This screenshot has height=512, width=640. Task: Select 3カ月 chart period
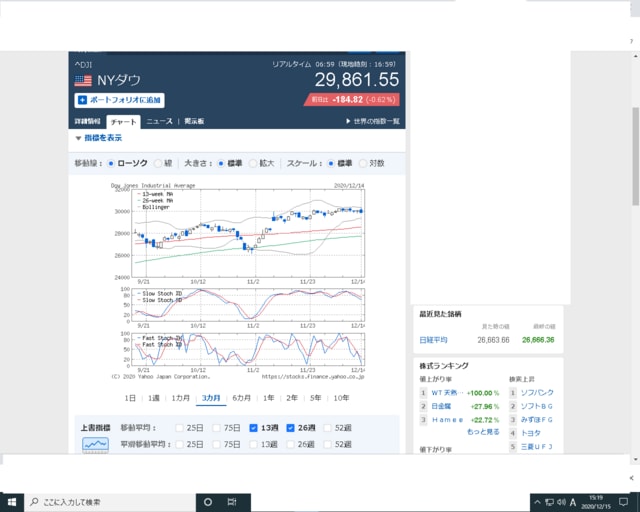[211, 398]
